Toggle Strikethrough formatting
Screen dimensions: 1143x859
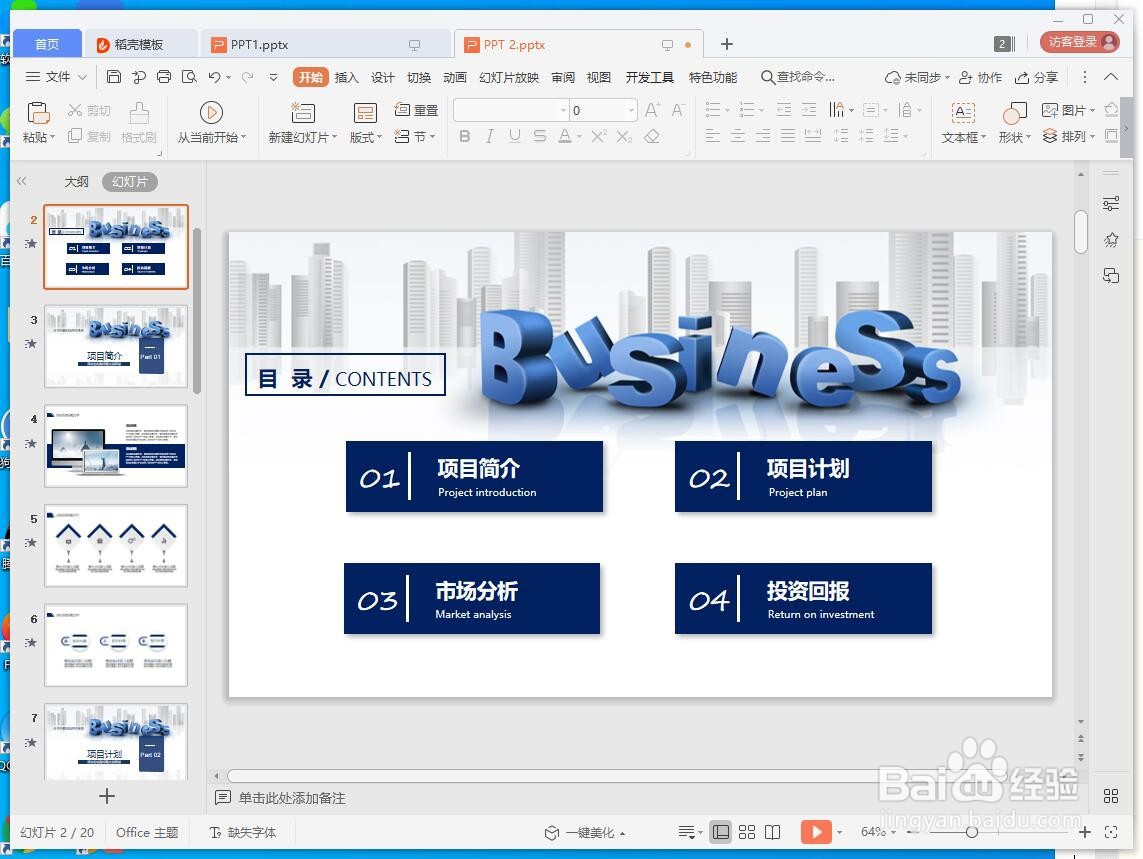[x=539, y=136]
